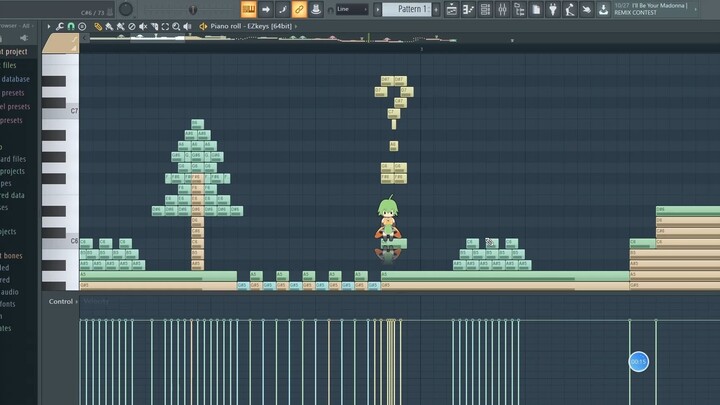Select the project item in browser
Image resolution: width=720 pixels, height=405 pixels.
(14, 52)
